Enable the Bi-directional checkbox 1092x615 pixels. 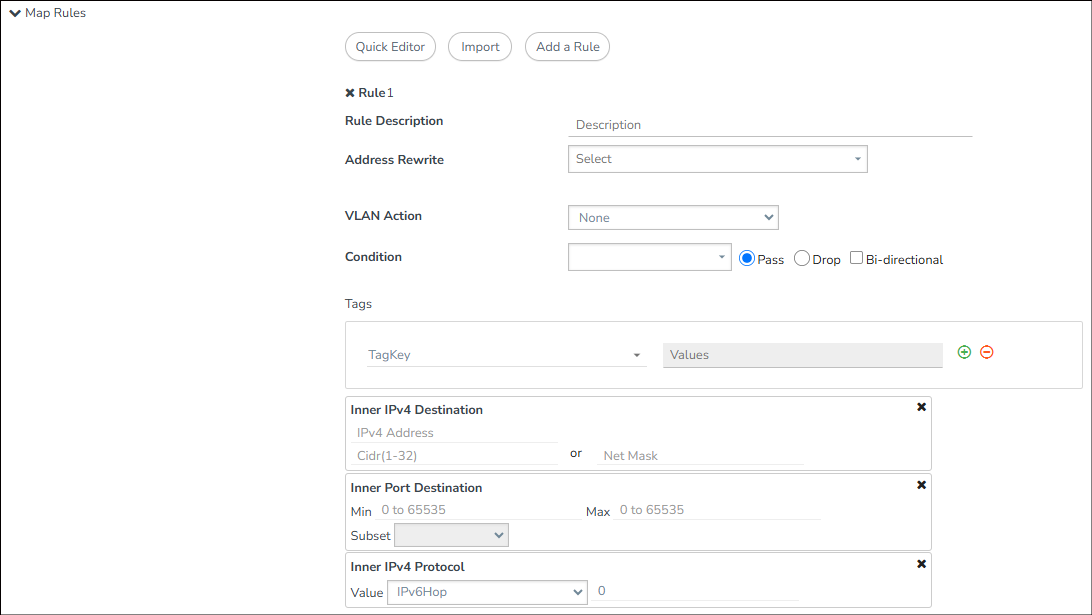(x=856, y=258)
